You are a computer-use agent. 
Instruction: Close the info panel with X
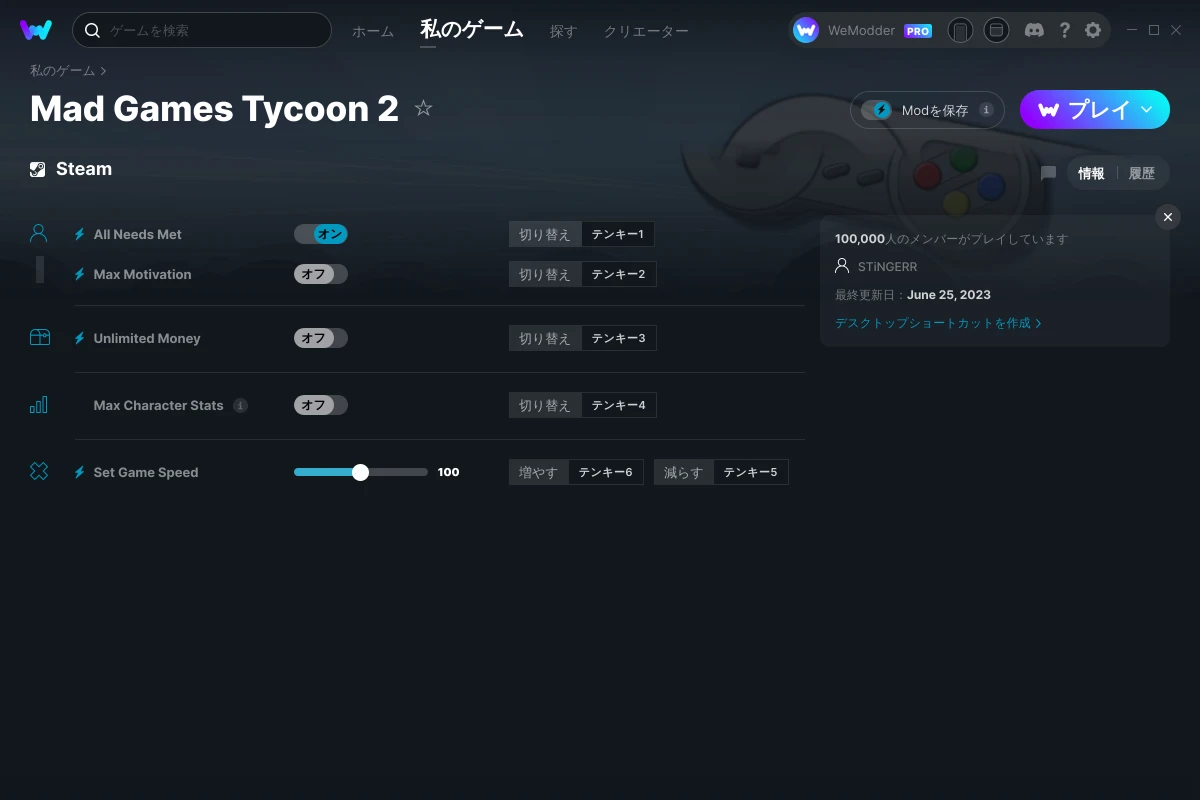tap(1168, 217)
